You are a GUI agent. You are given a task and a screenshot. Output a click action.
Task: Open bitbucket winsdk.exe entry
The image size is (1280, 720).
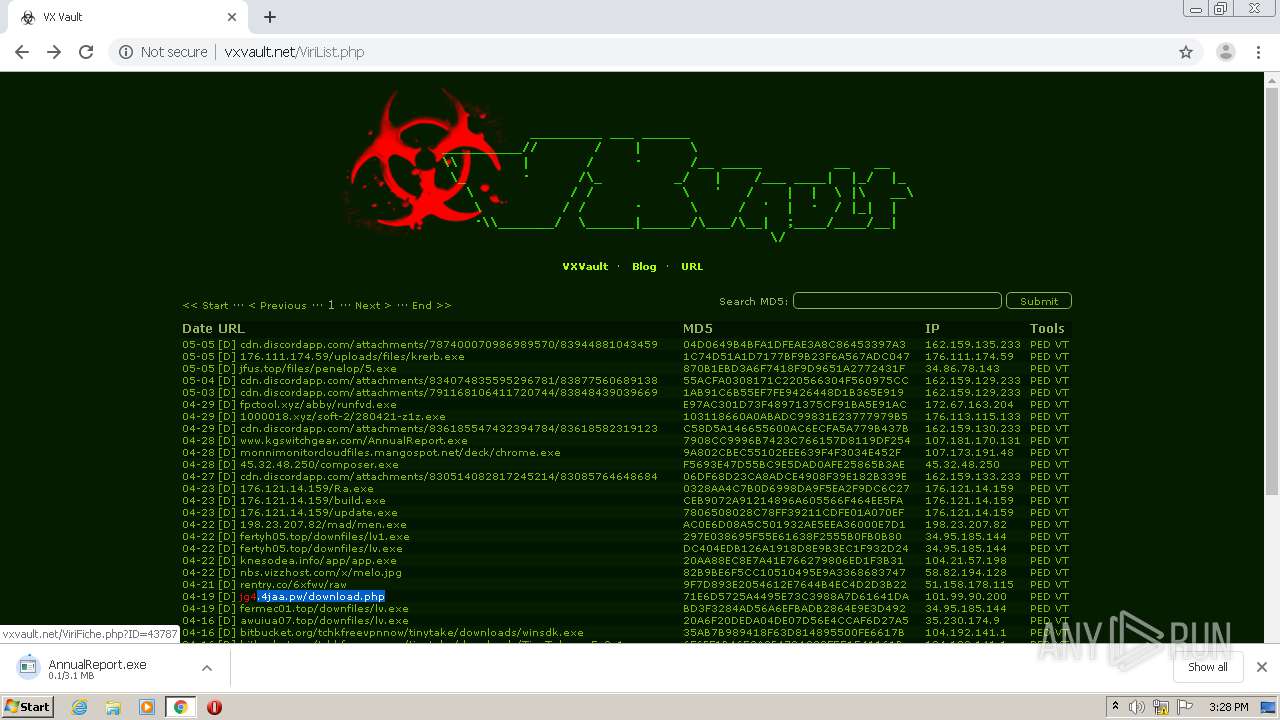[412, 633]
